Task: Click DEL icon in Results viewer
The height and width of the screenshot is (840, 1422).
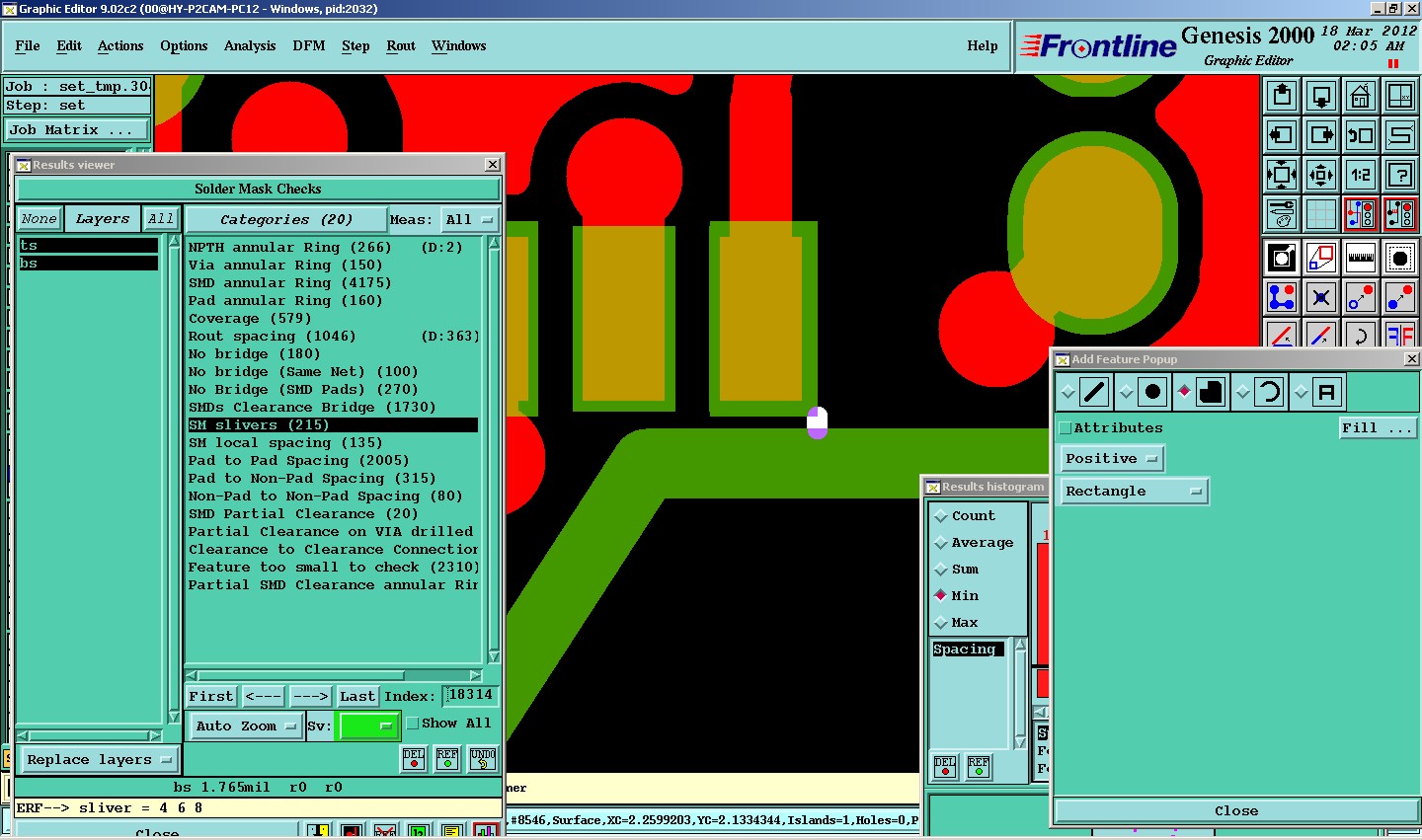Action: pyautogui.click(x=414, y=758)
